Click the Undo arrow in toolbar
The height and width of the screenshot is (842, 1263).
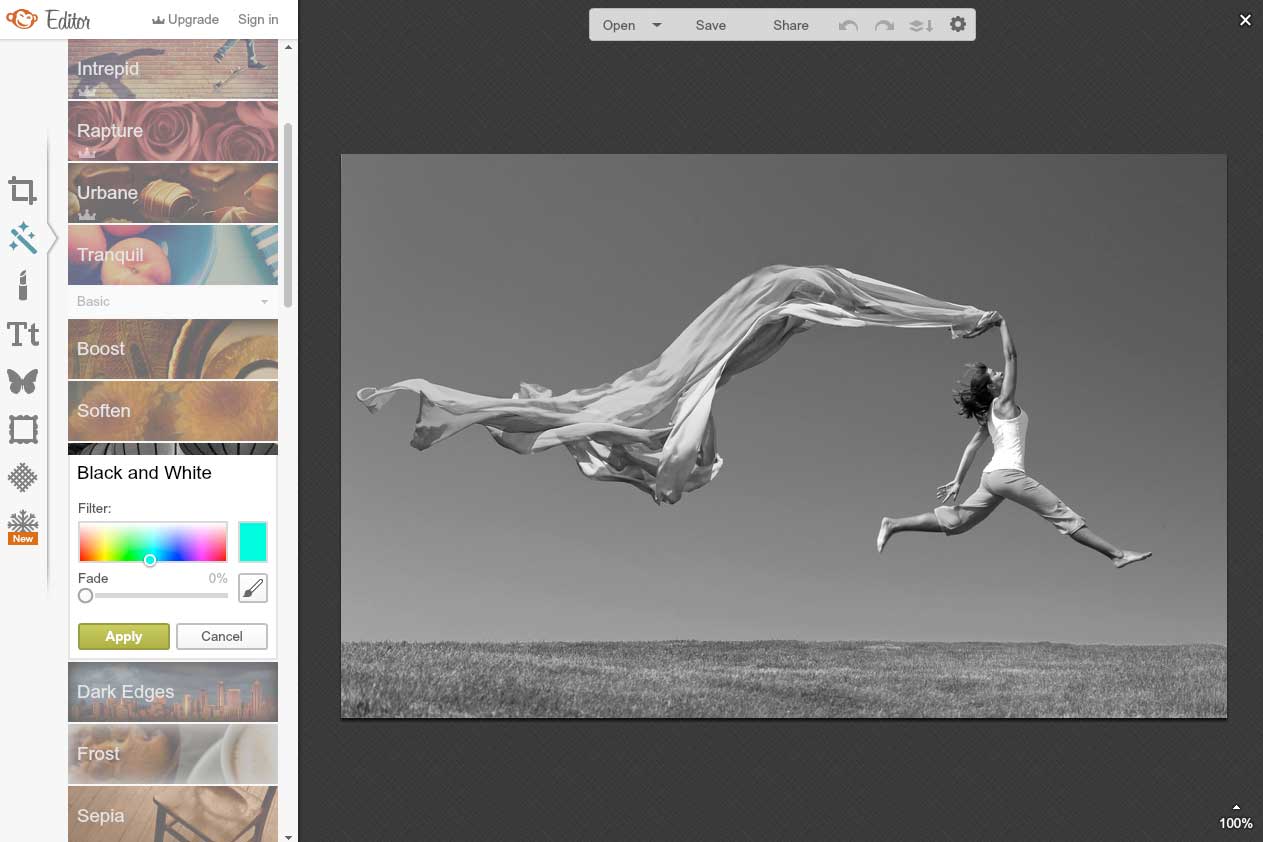(848, 25)
